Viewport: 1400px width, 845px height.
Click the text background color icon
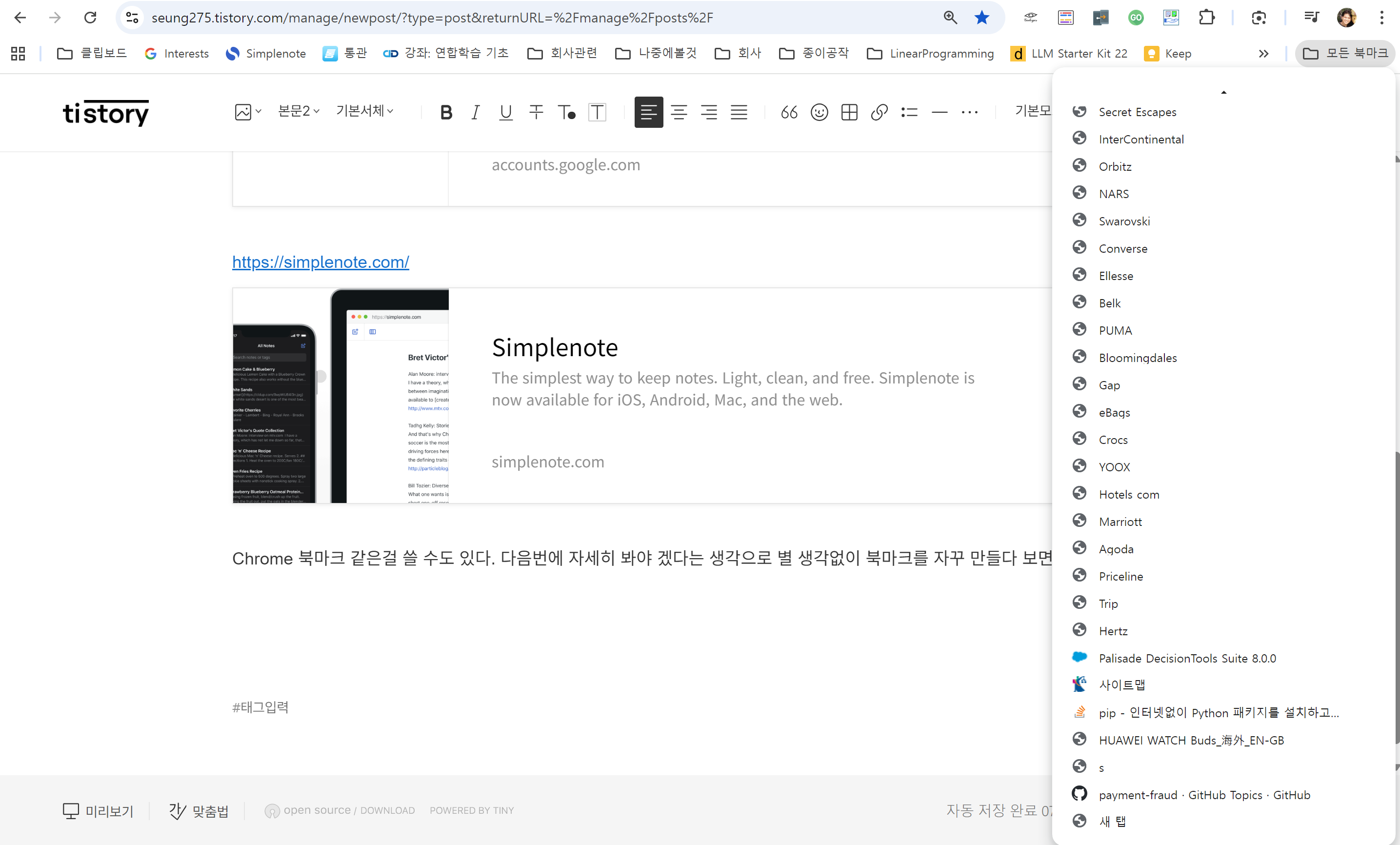tap(597, 112)
